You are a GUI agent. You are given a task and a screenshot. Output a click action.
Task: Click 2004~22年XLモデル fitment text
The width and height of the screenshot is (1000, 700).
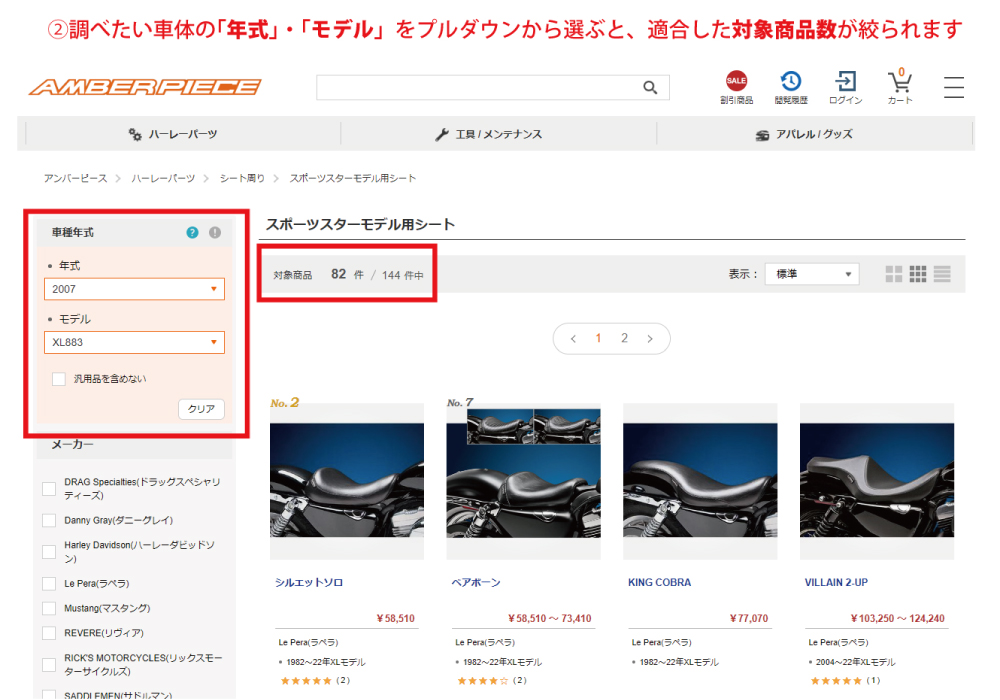point(855,662)
